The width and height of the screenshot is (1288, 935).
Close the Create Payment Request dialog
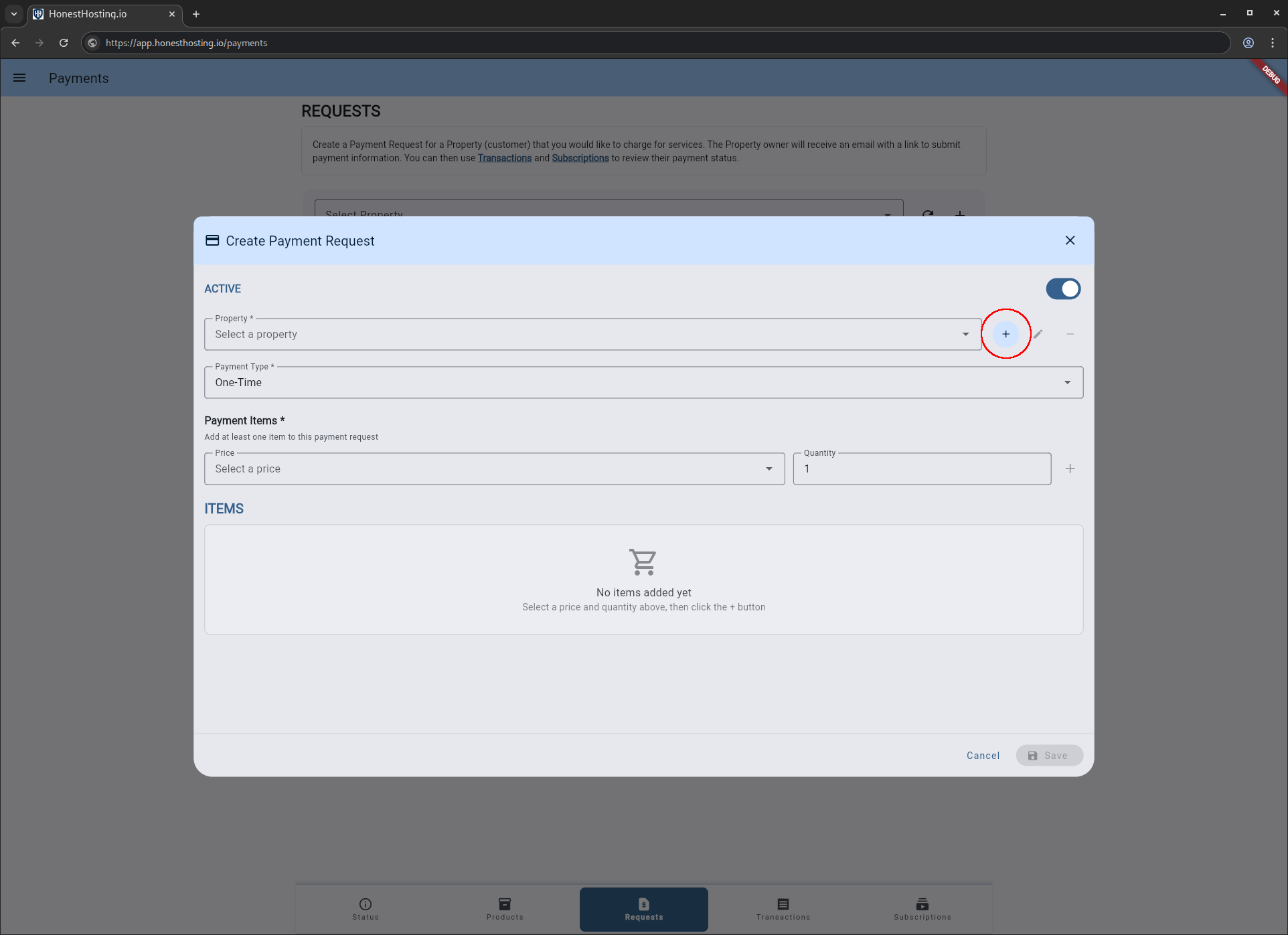[x=1070, y=240]
